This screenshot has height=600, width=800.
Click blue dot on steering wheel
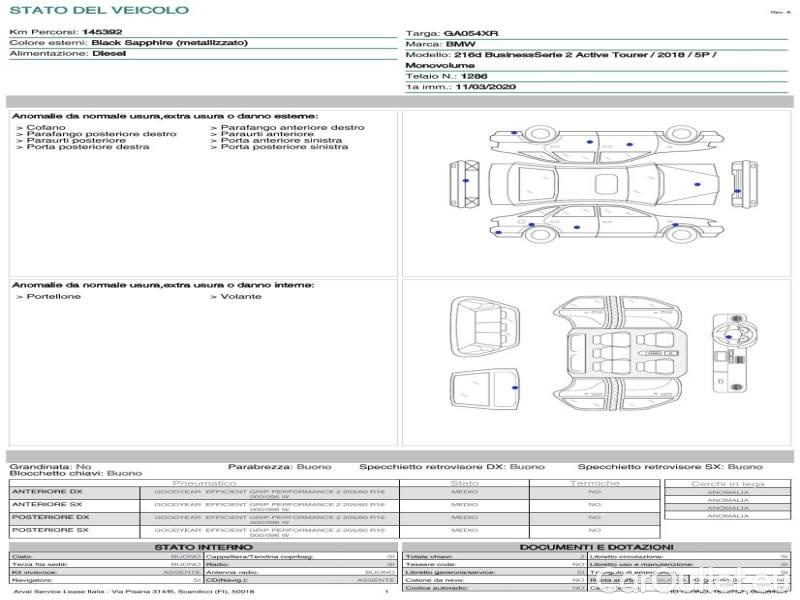729,337
